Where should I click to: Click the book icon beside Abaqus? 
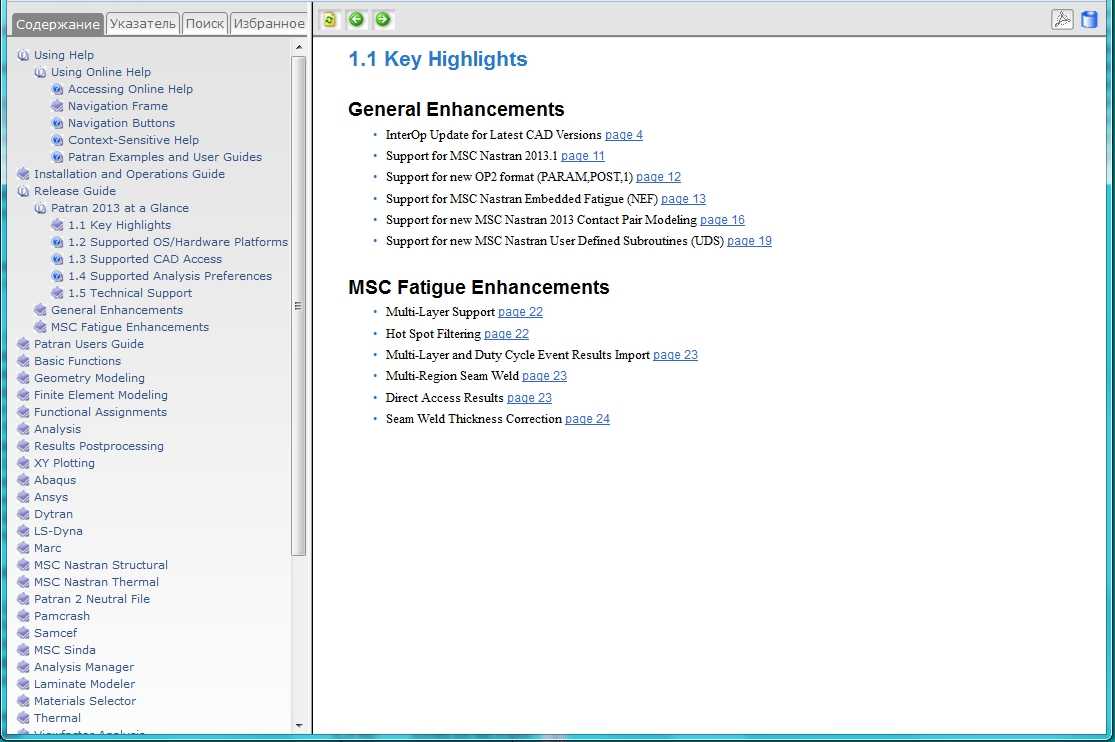[x=23, y=480]
